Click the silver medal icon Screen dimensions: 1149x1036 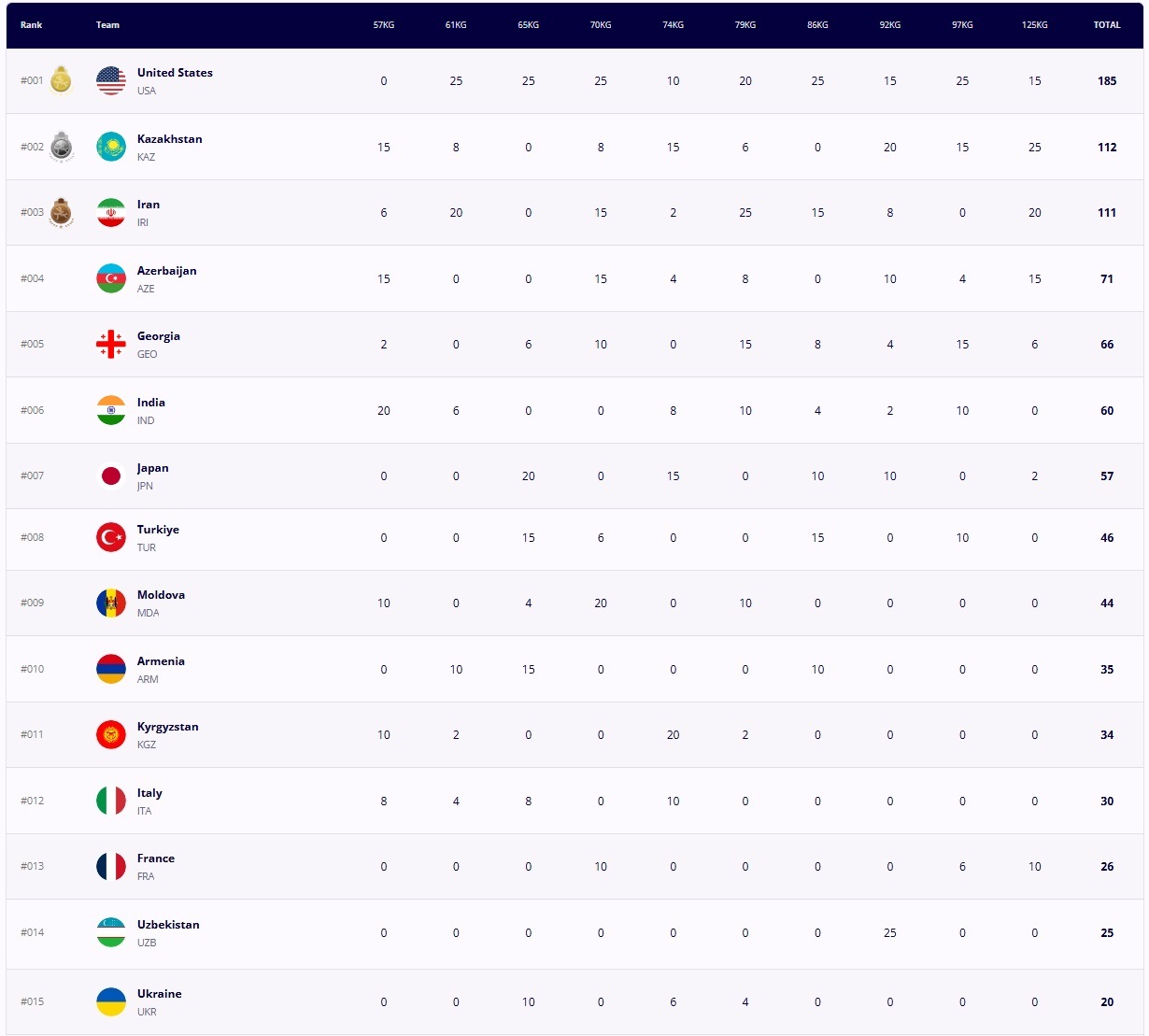[x=61, y=147]
